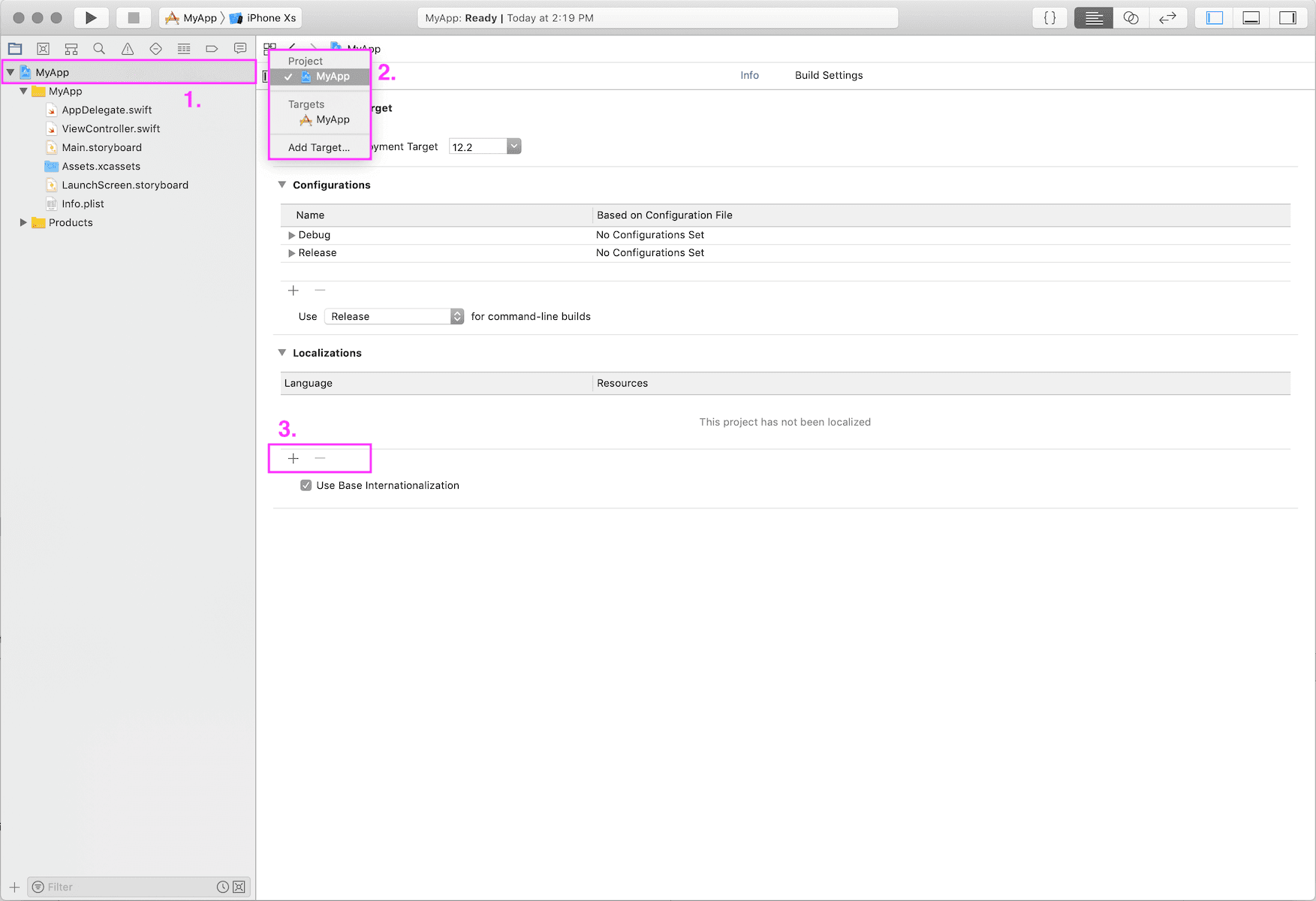Toggle the right Inspector panel
This screenshot has width=1316, height=901.
tap(1287, 18)
